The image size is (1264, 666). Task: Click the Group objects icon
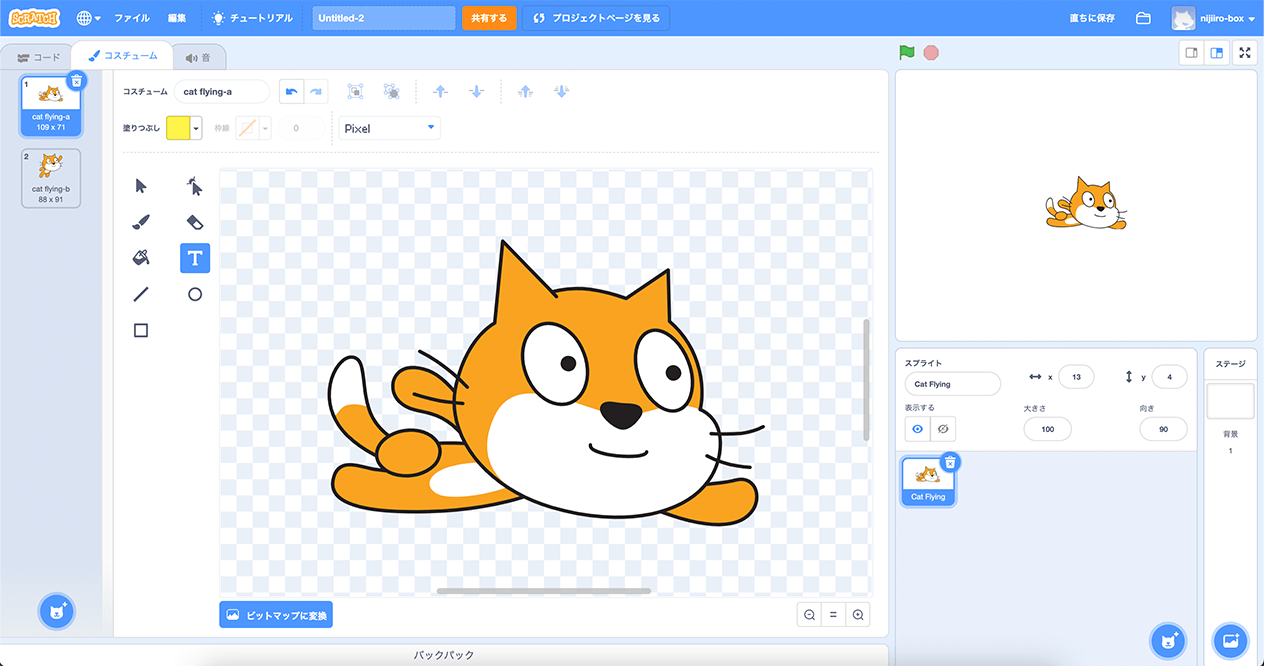coord(355,91)
